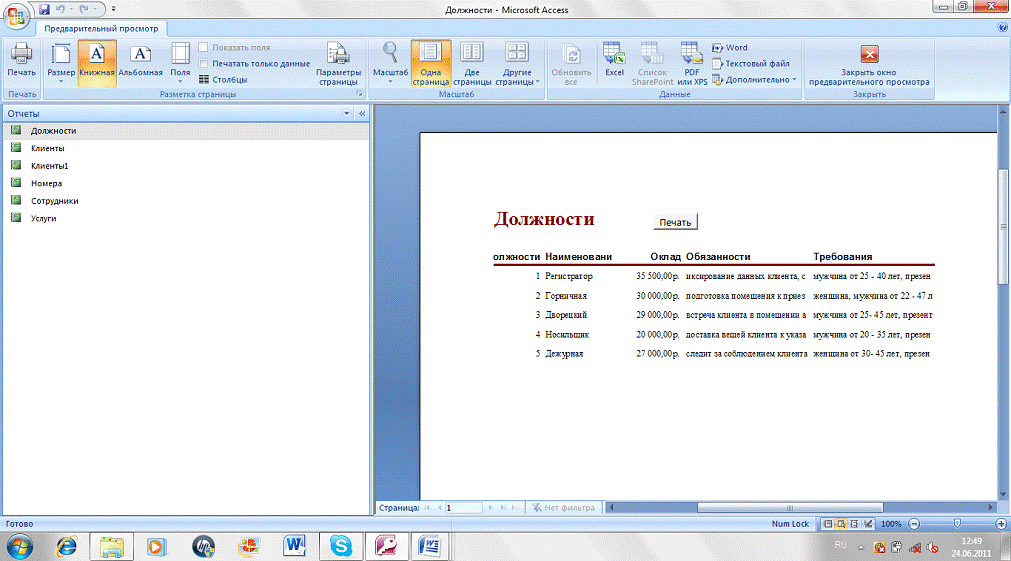Viewport: 1011px width, 561px height.
Task: Close print preview with the red X button
Action: 869,62
